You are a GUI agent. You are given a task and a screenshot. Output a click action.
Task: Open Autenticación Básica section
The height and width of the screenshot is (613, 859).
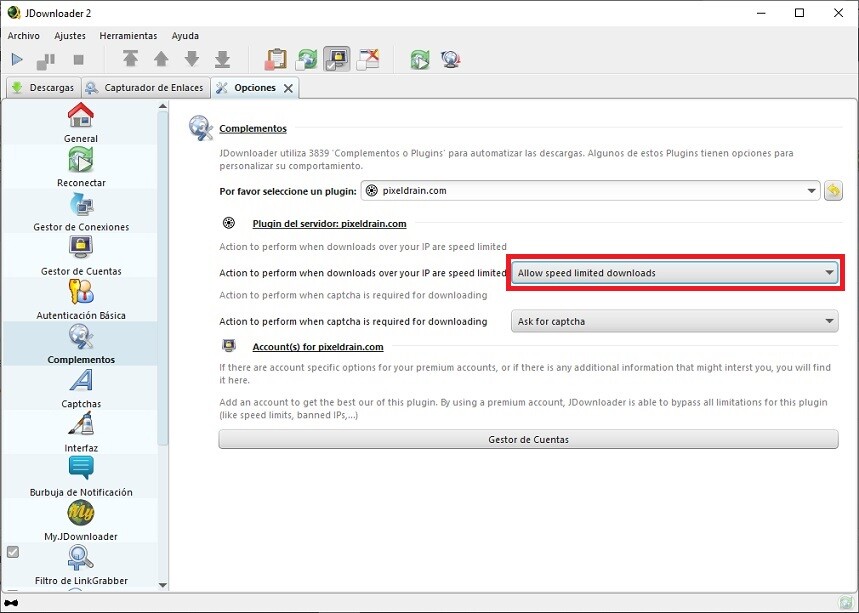coord(81,300)
